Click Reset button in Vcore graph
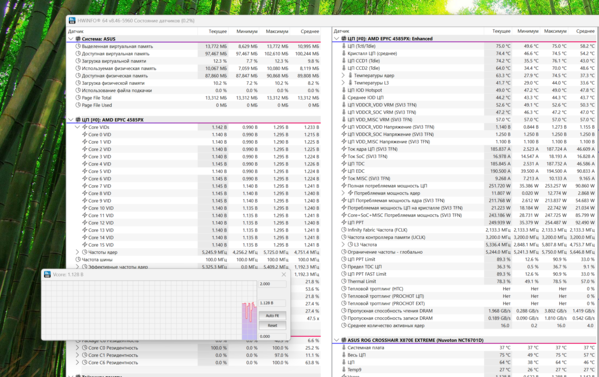Viewport: 599px width, 377px height. pos(272,325)
